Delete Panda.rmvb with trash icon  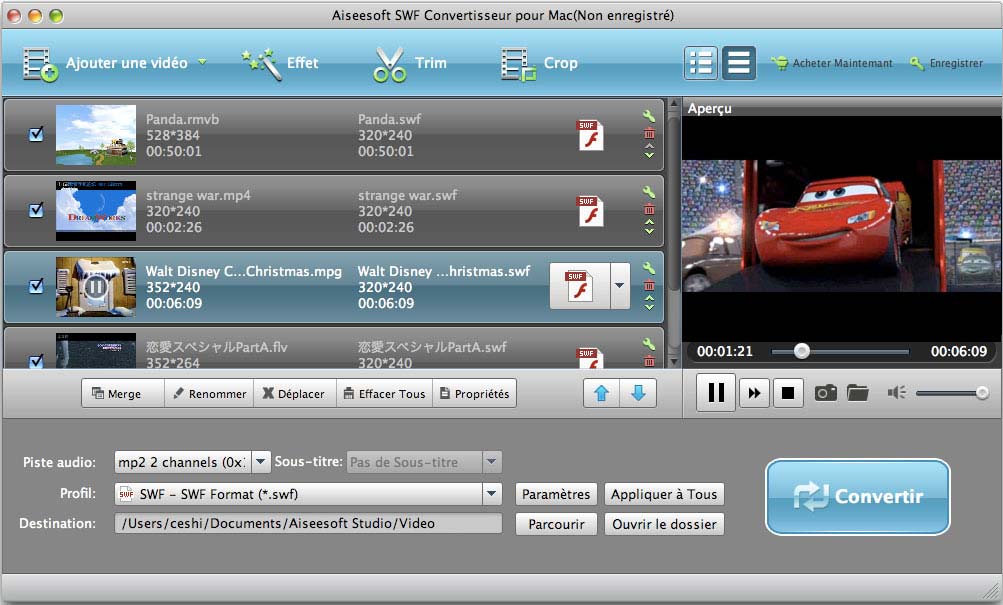(x=649, y=134)
